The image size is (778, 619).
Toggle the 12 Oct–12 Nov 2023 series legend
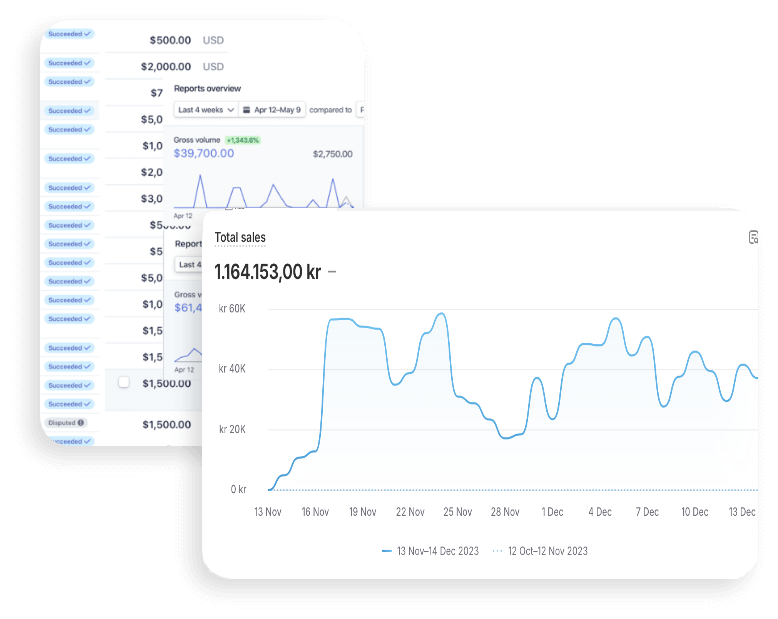(x=540, y=551)
